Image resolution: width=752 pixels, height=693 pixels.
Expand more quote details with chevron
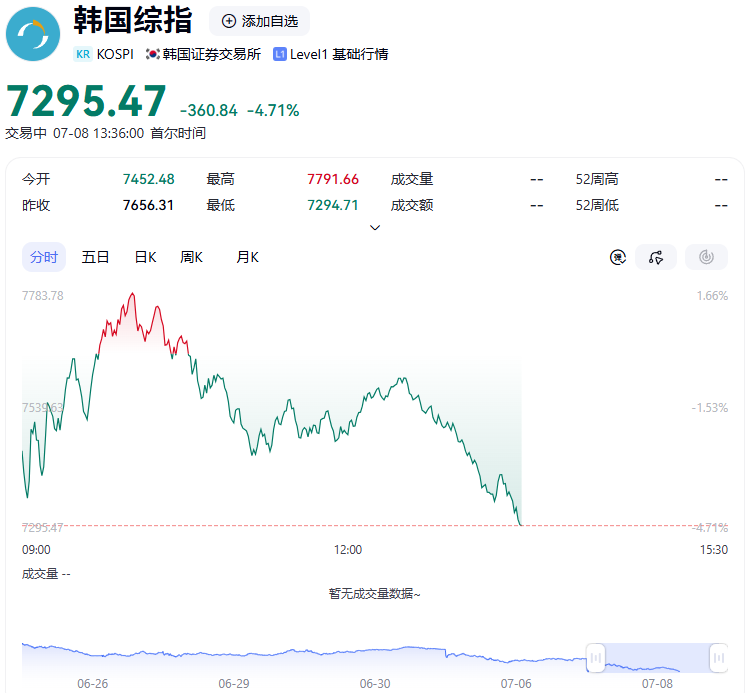coord(375,227)
